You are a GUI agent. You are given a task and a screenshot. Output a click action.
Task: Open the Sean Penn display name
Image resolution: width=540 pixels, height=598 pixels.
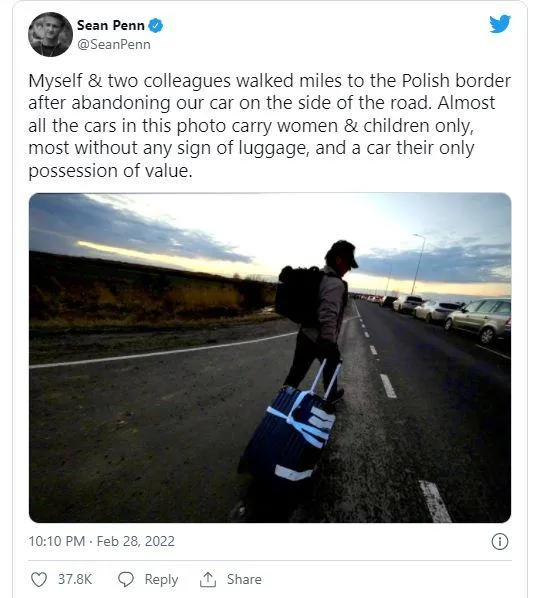point(111,26)
